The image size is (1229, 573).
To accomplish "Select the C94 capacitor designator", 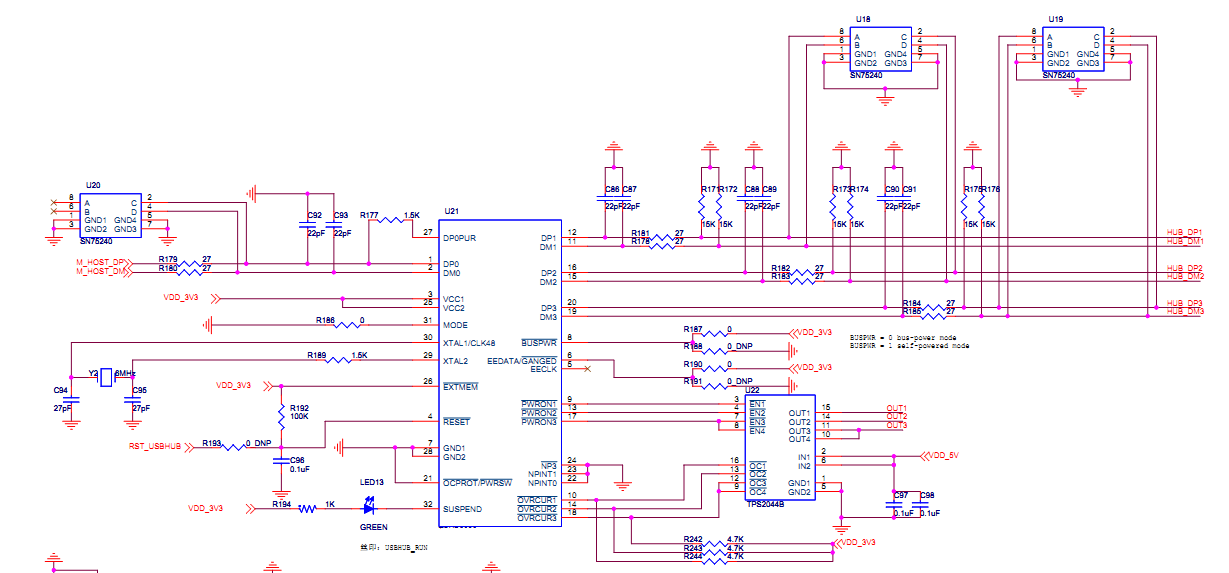I will tap(60, 390).
